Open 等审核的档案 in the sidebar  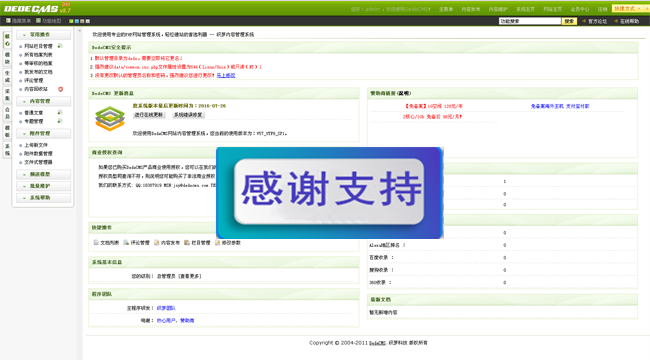click(38, 63)
